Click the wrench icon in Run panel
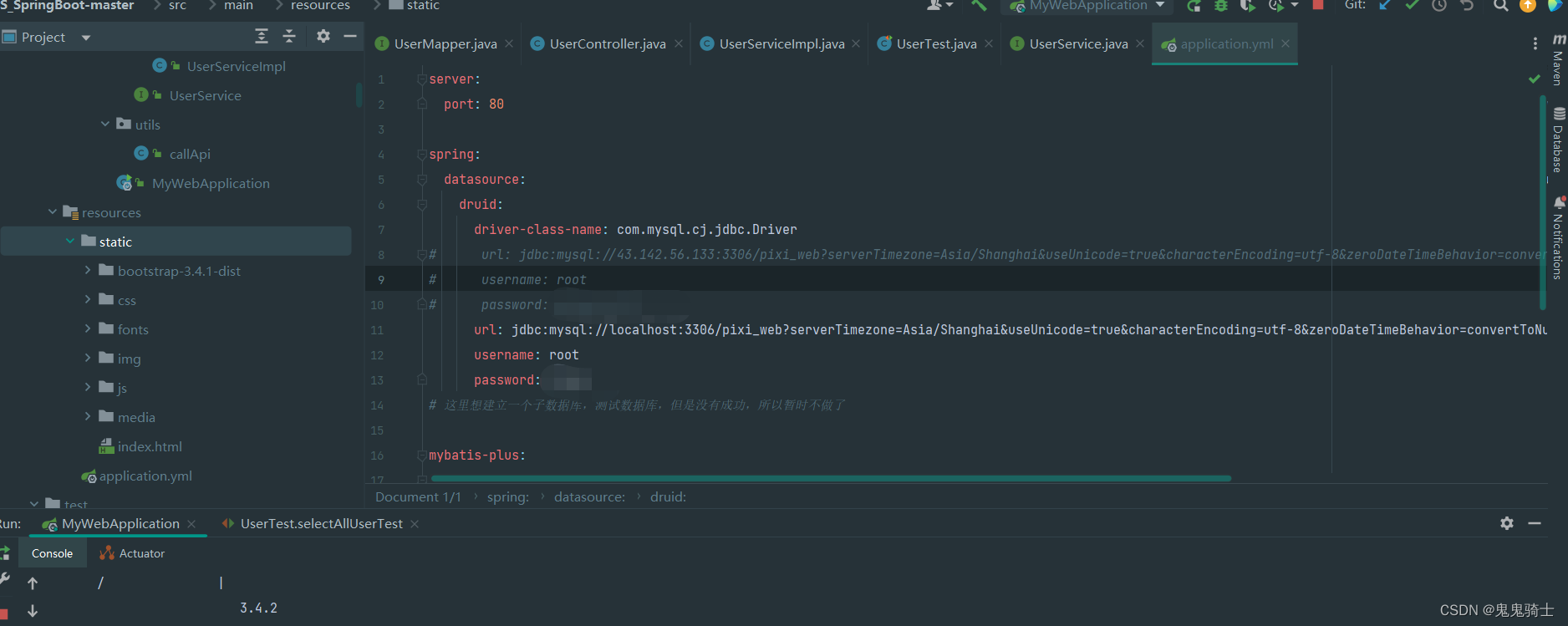The height and width of the screenshot is (626, 1568). click(4, 579)
